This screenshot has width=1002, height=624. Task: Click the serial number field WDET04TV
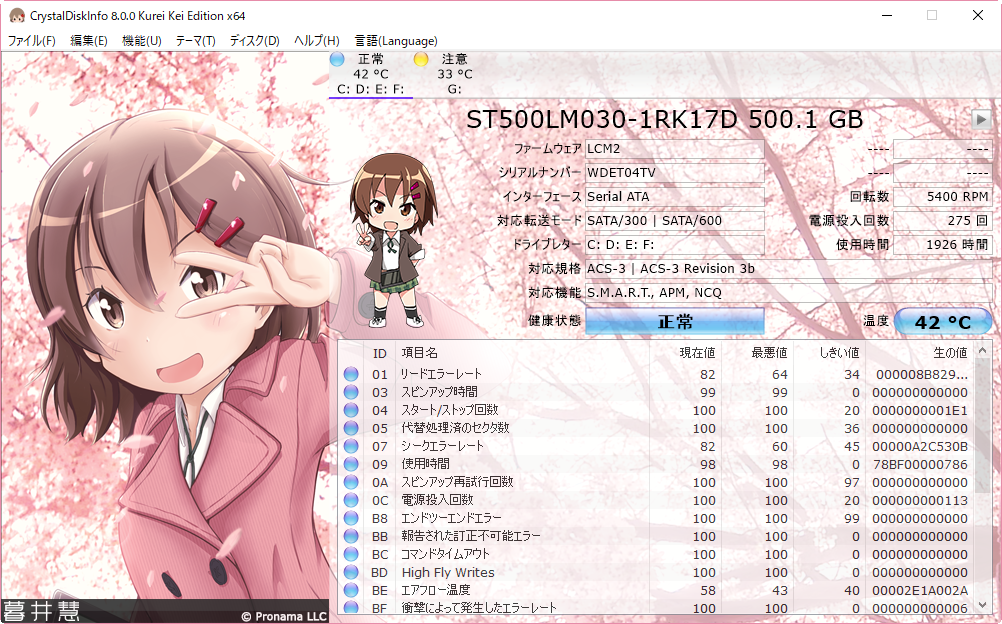pos(675,173)
